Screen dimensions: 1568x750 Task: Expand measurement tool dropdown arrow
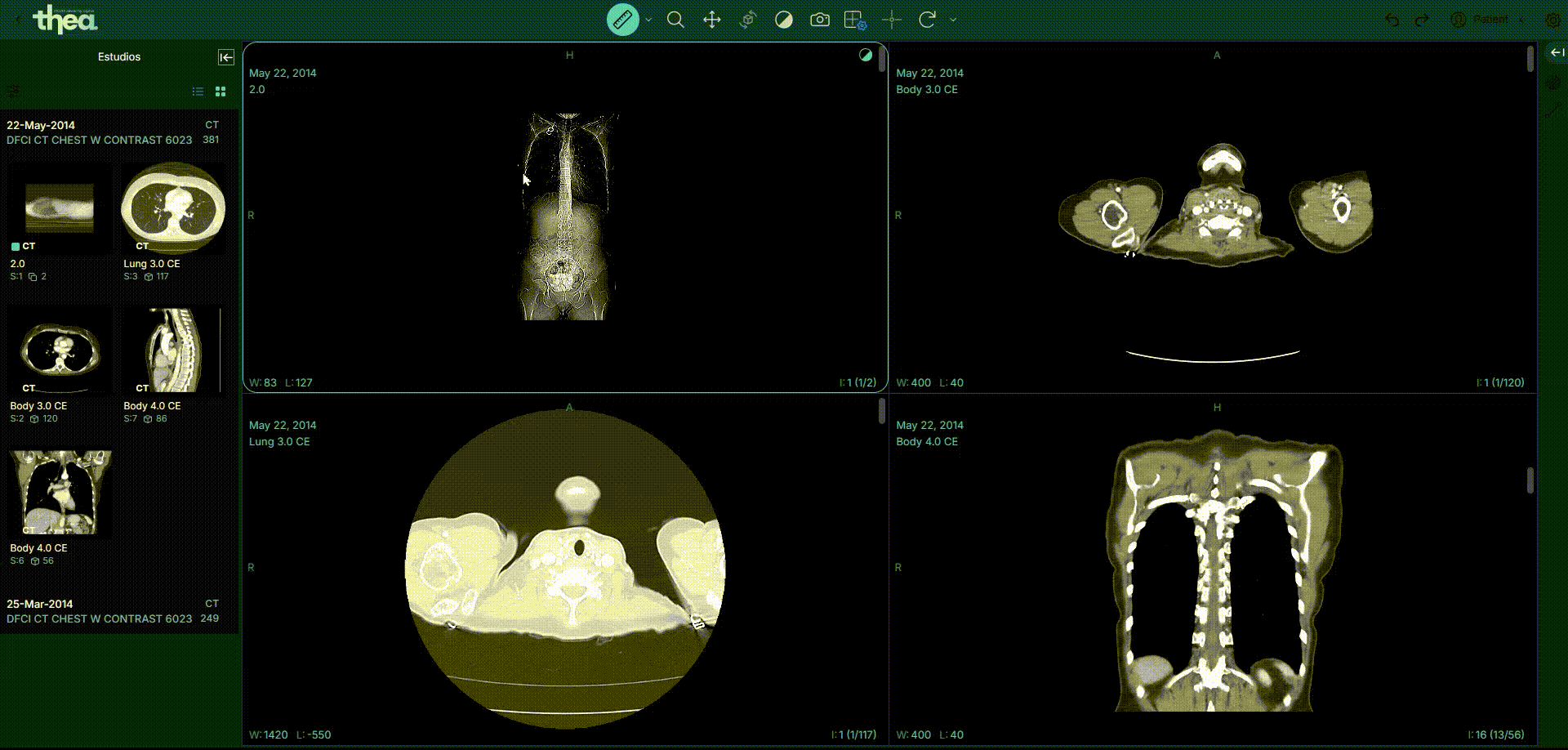pyautogui.click(x=648, y=20)
